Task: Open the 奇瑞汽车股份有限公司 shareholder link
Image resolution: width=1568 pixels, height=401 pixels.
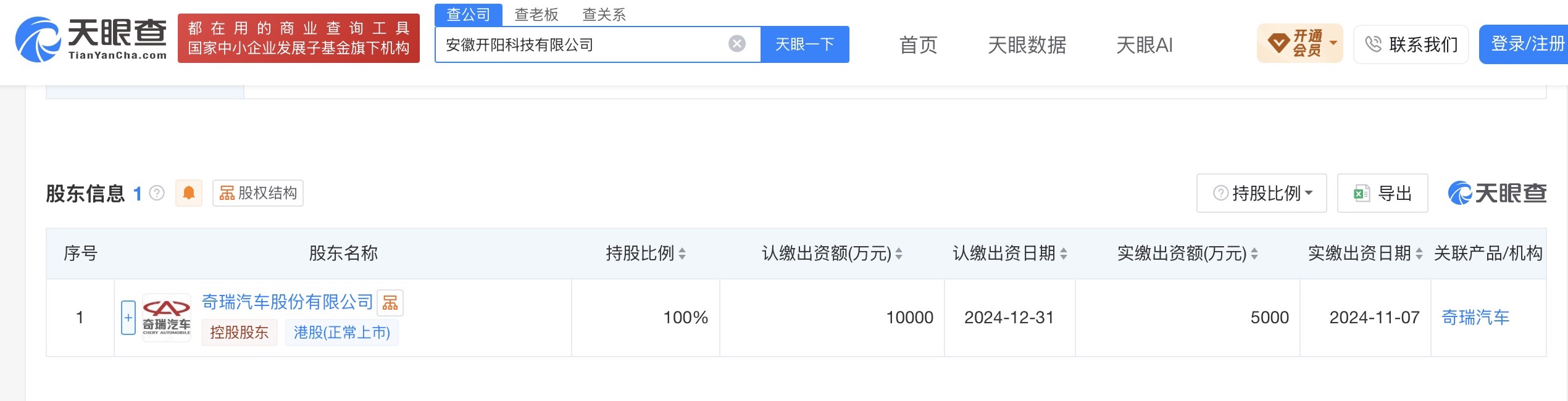Action: [288, 302]
